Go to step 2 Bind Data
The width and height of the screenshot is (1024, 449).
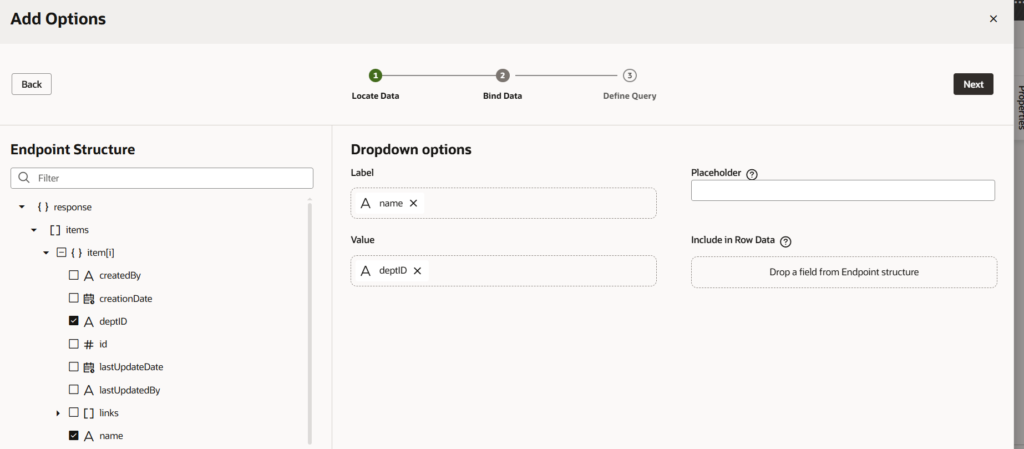point(502,76)
